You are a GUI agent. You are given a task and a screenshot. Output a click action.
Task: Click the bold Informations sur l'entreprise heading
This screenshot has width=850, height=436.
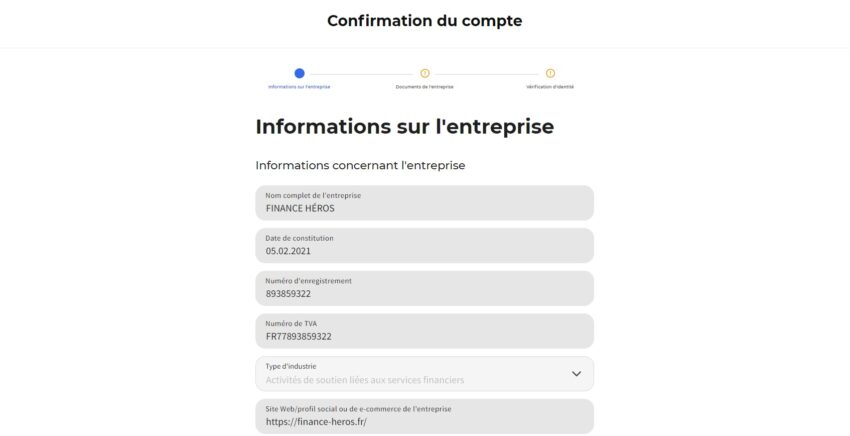click(404, 127)
